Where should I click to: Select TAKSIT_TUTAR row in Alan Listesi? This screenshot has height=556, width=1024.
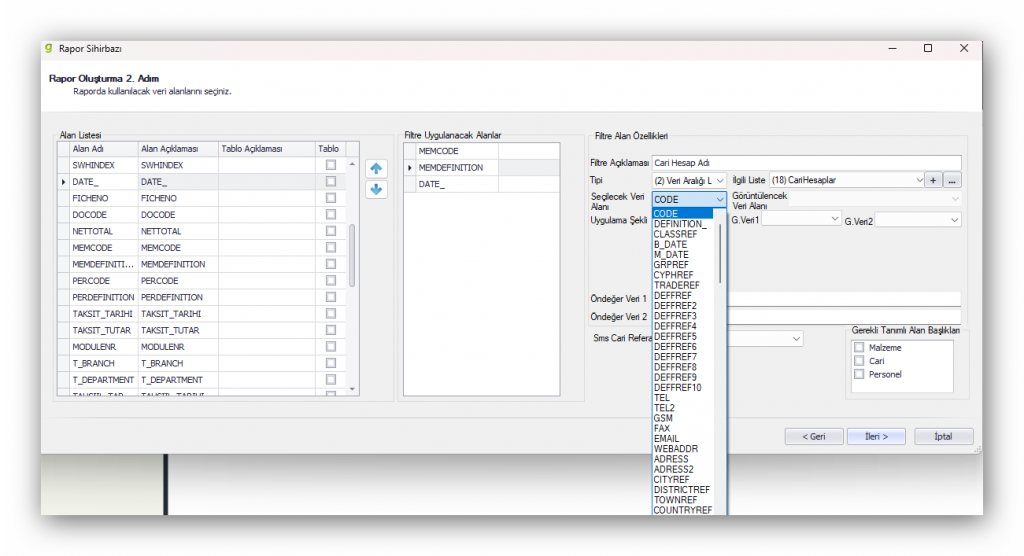click(202, 330)
